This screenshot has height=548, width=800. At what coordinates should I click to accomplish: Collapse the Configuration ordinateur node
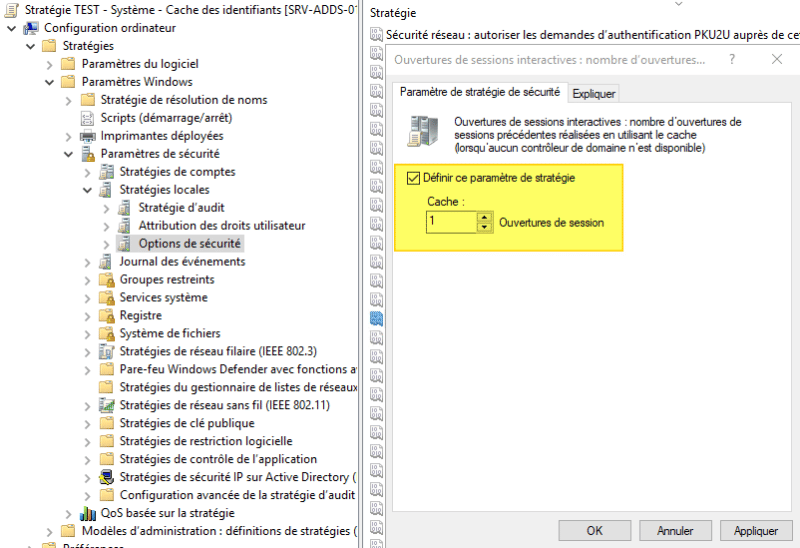tap(11, 29)
